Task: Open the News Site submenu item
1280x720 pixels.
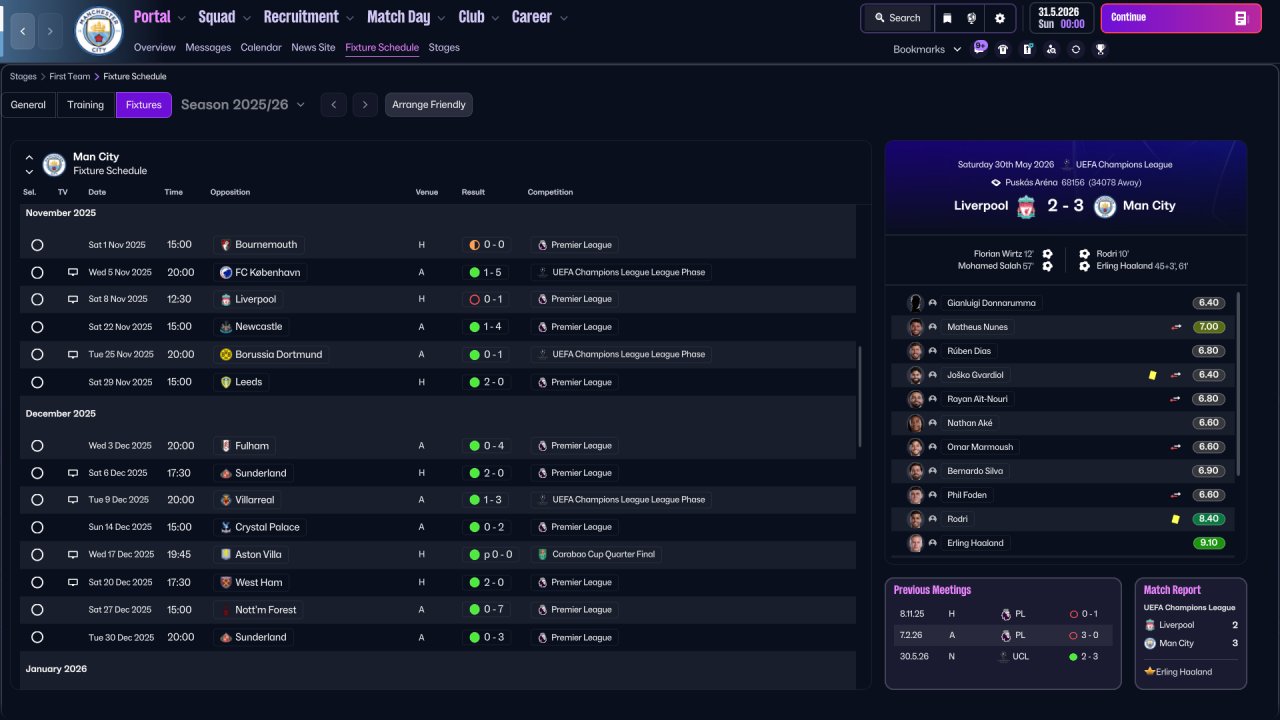Action: point(313,47)
